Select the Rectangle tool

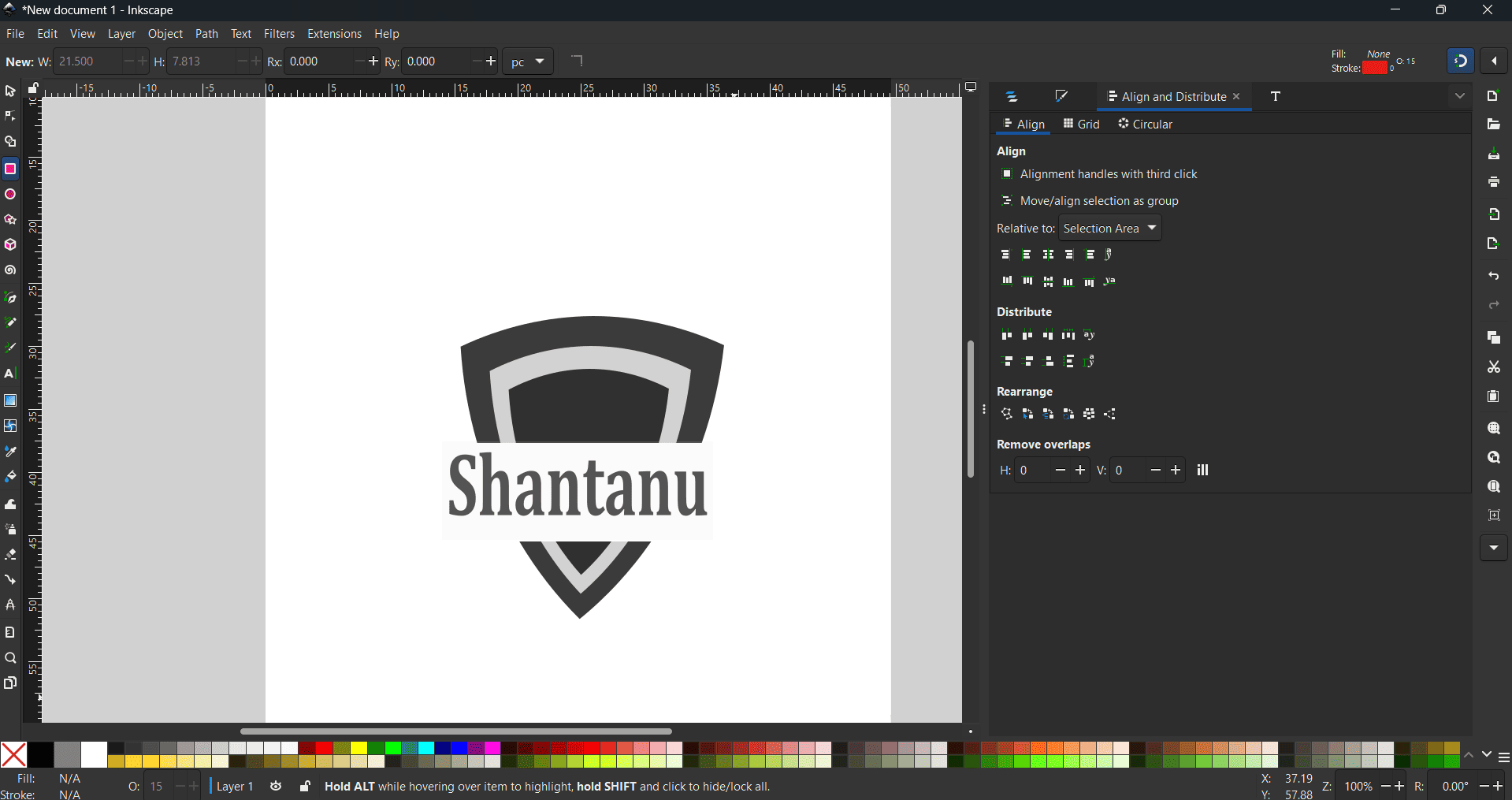(10, 169)
